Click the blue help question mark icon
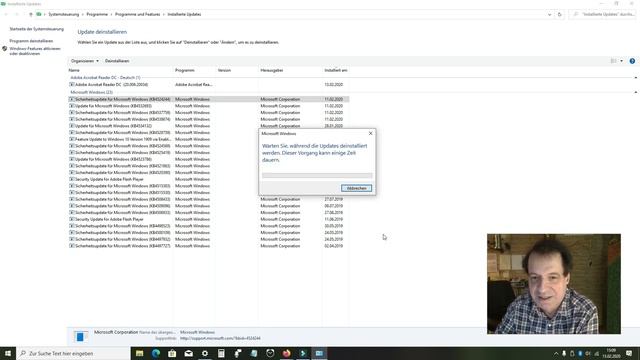640x360 pixels. [632, 61]
